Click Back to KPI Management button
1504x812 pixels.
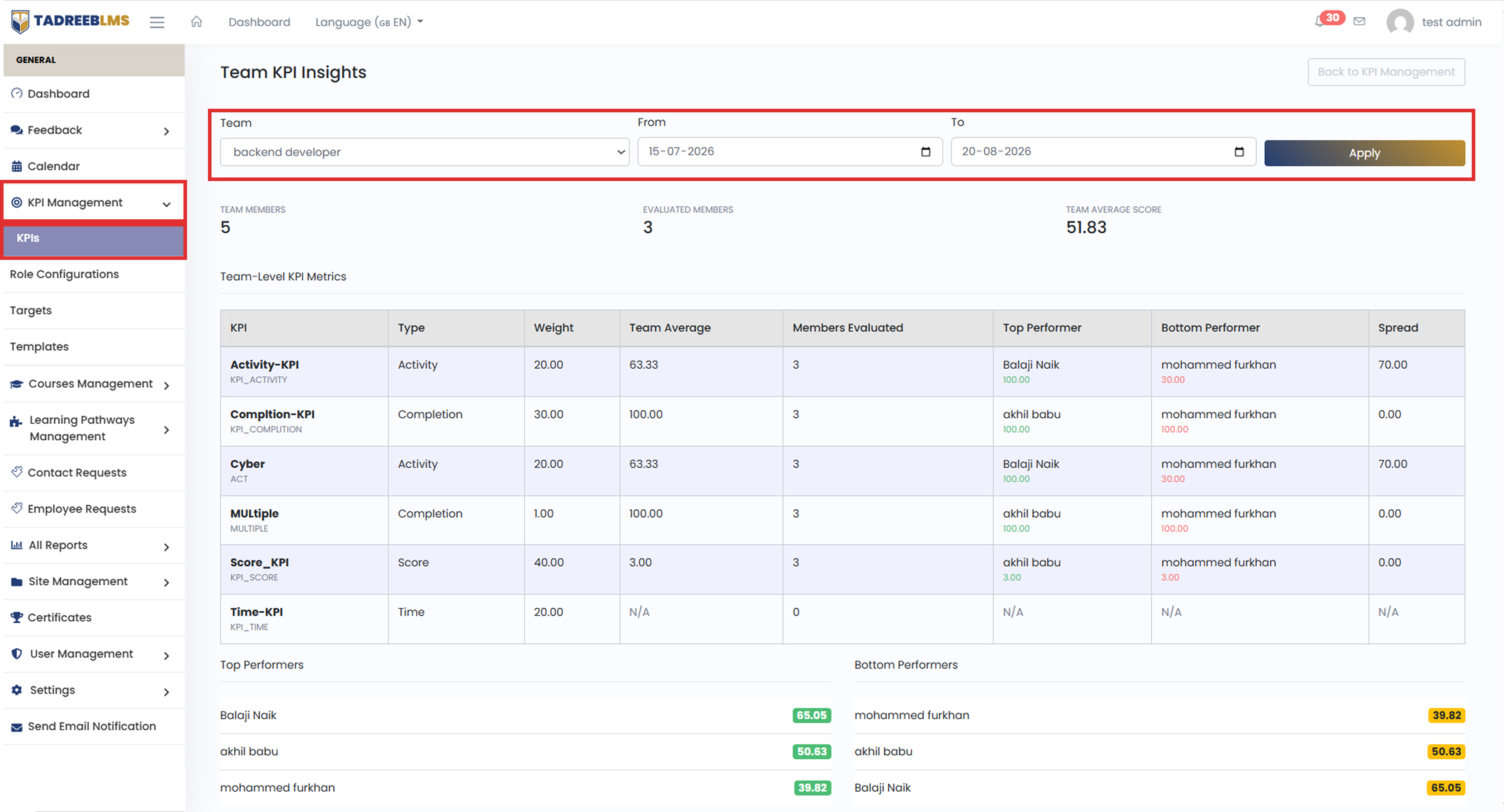tap(1386, 72)
